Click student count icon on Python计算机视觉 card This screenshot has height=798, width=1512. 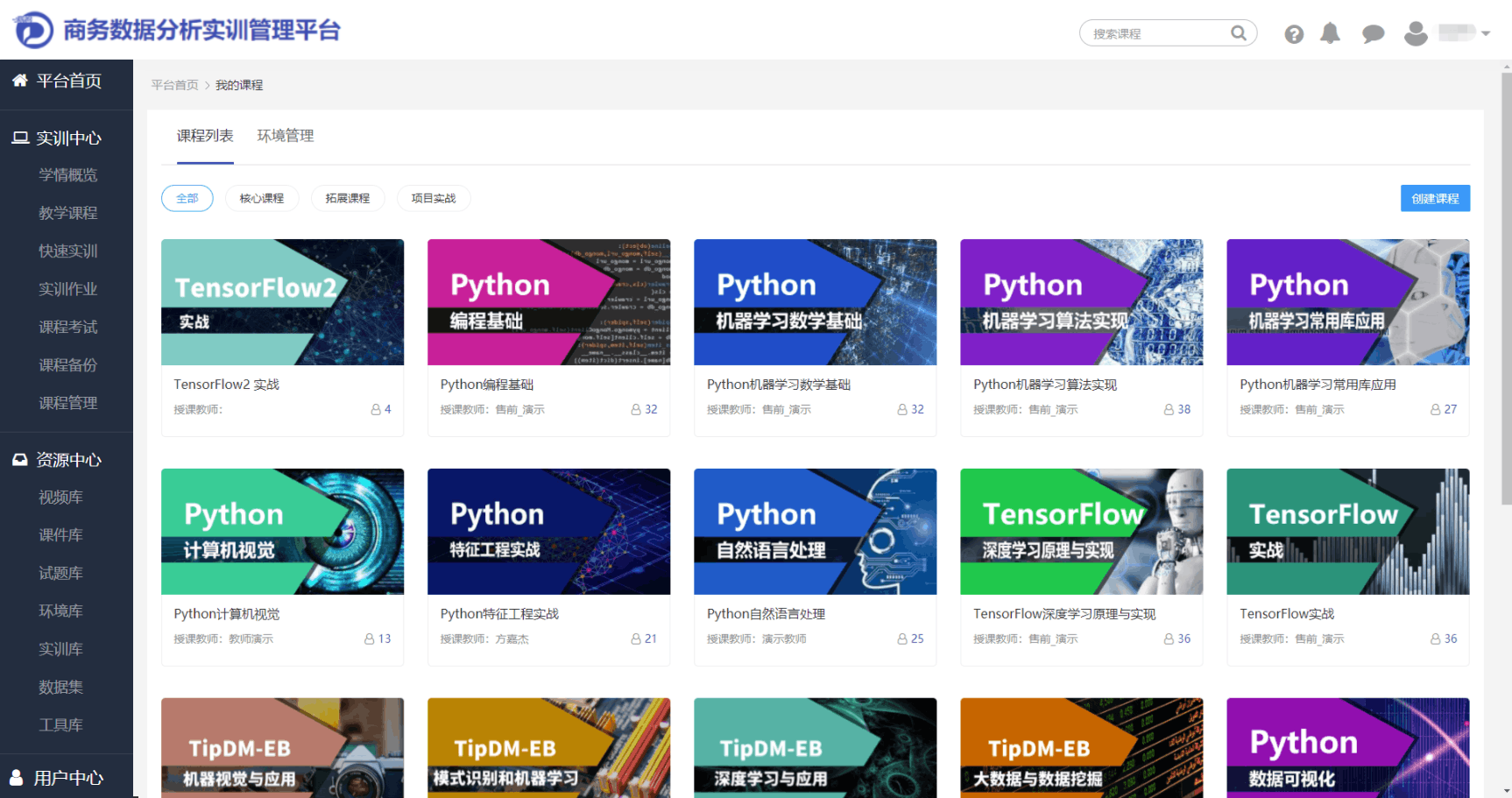pyautogui.click(x=370, y=639)
